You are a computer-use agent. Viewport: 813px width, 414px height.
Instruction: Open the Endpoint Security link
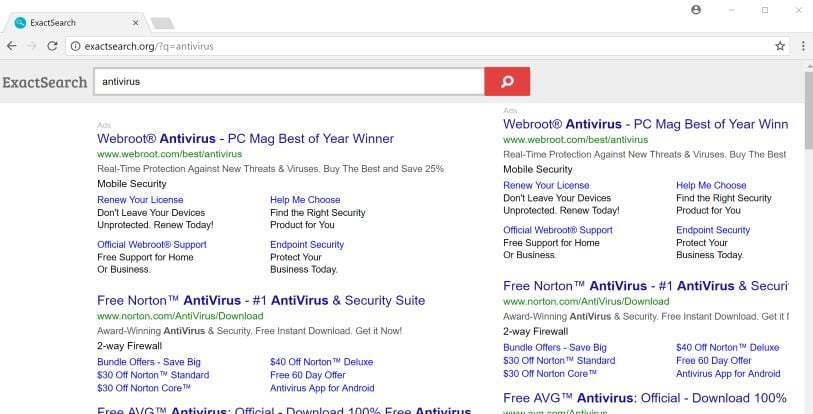click(306, 244)
